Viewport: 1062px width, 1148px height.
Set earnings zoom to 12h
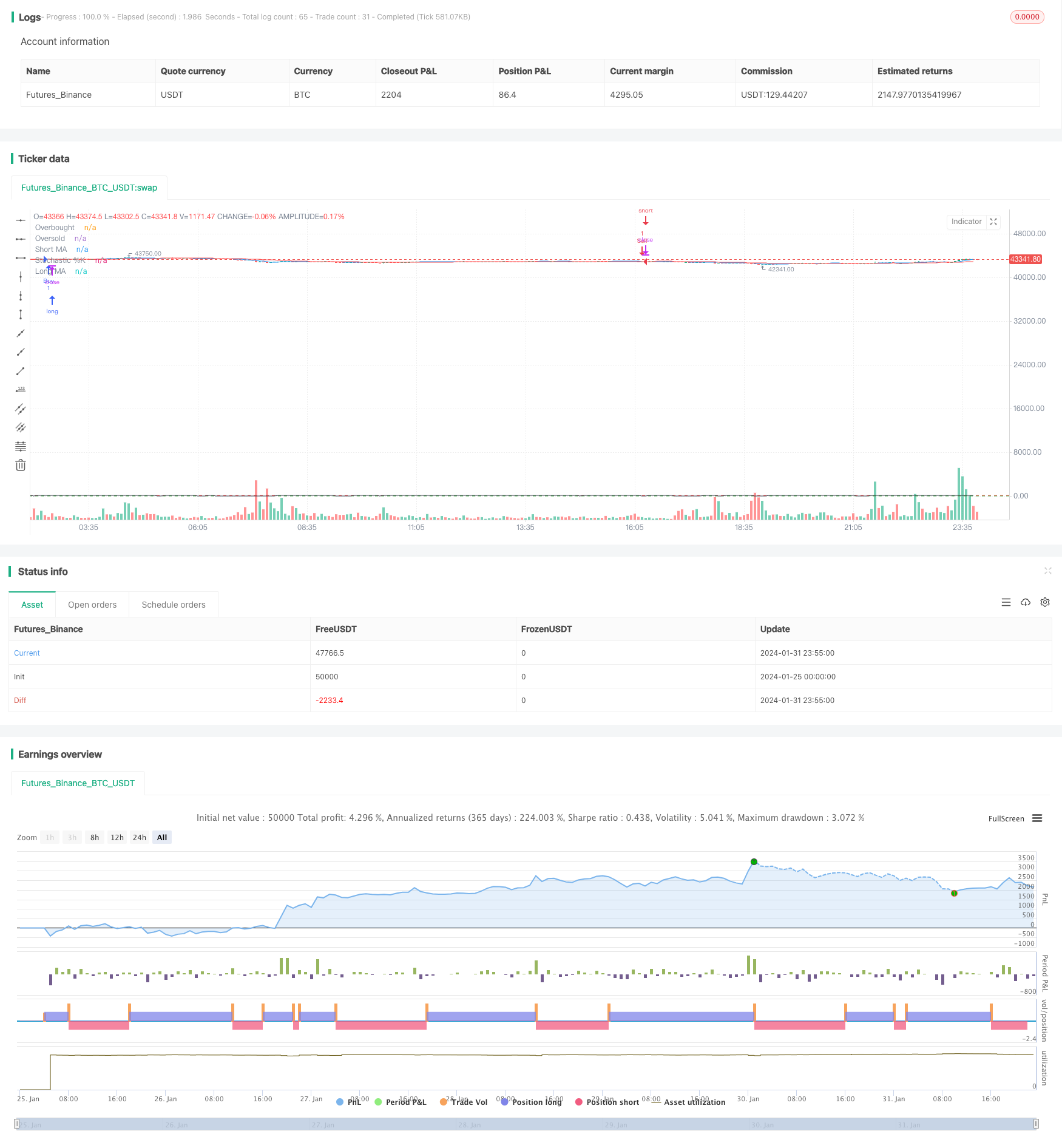click(117, 837)
